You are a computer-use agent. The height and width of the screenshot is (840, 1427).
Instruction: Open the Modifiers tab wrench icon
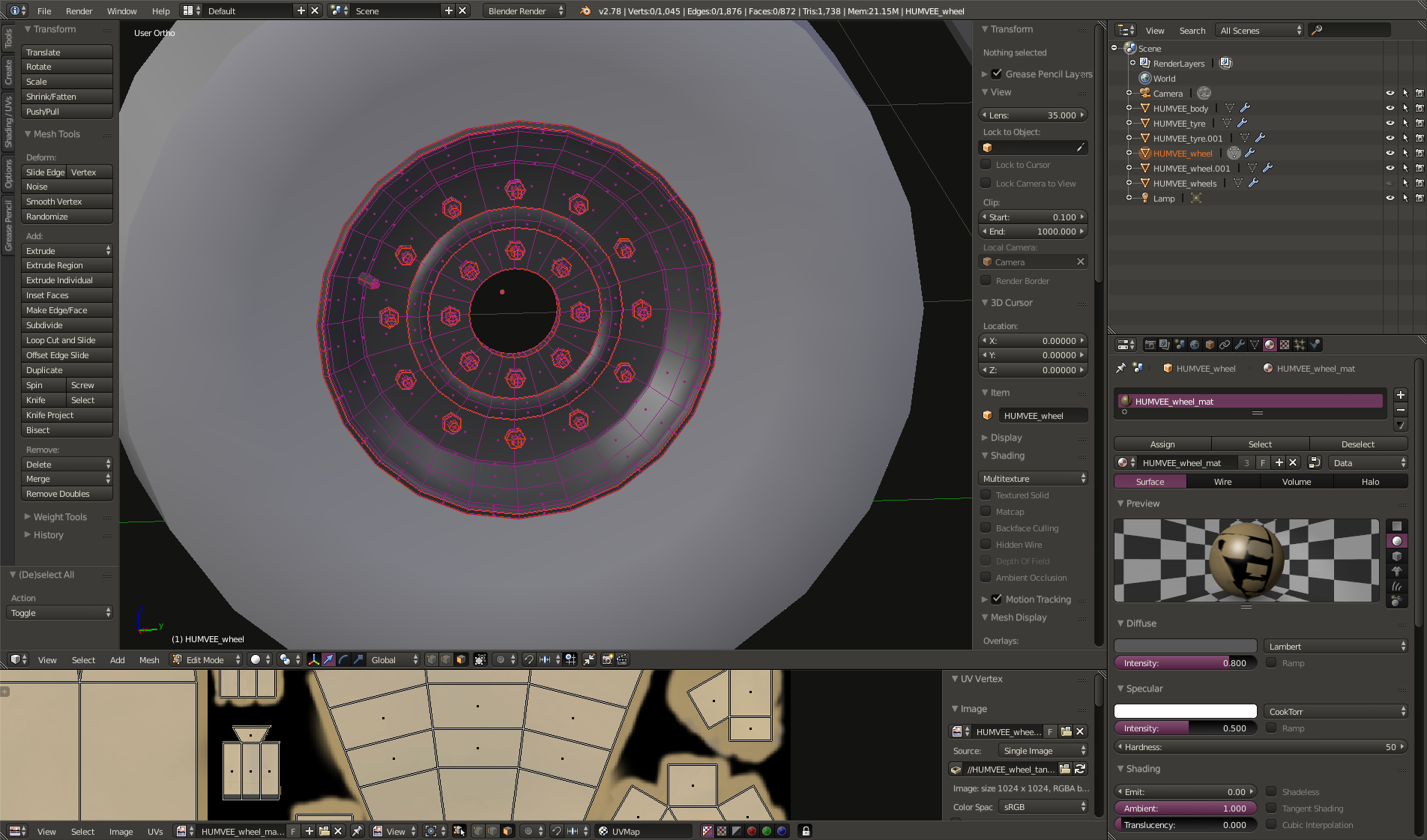(x=1240, y=345)
